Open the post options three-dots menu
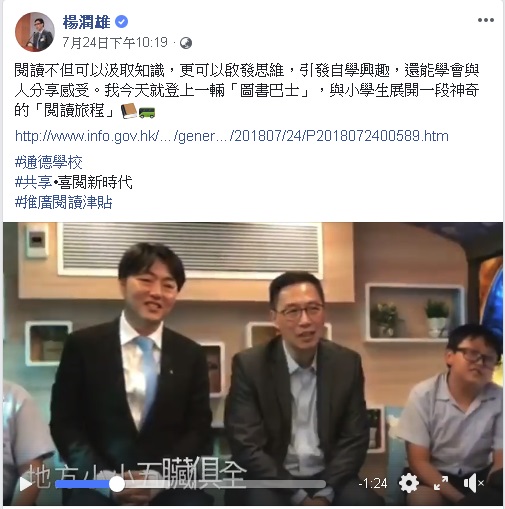Screen dimensions: 505x509 click(485, 20)
